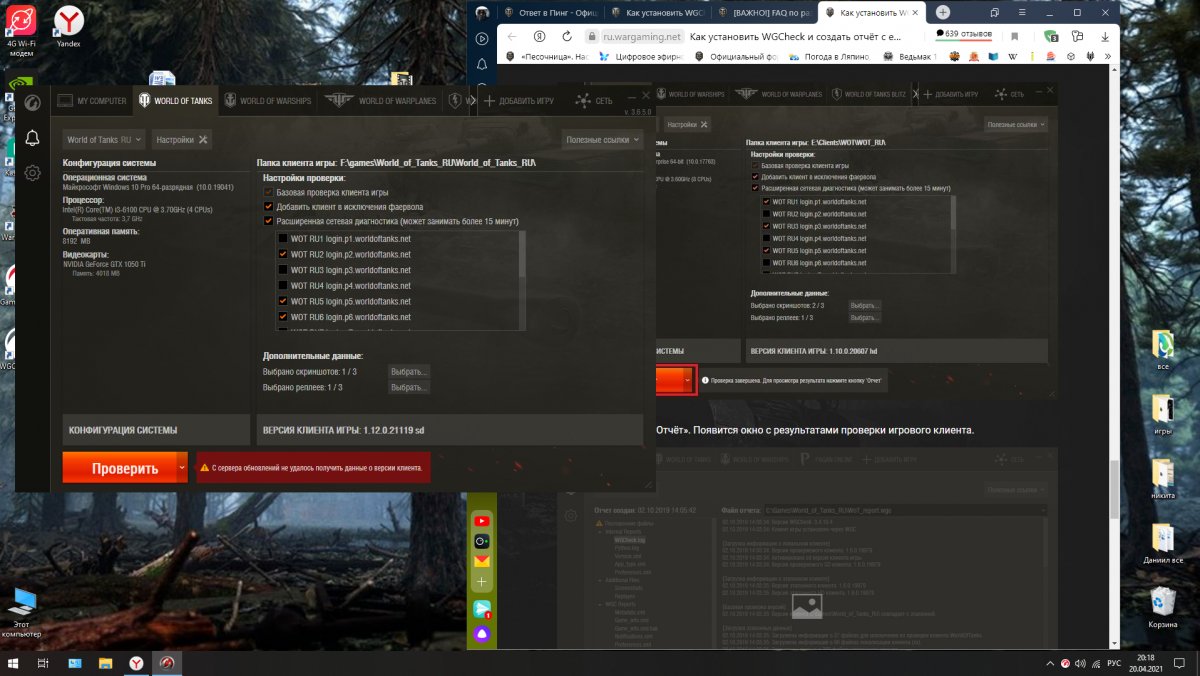Switch to the World of Warships tab

(x=268, y=101)
